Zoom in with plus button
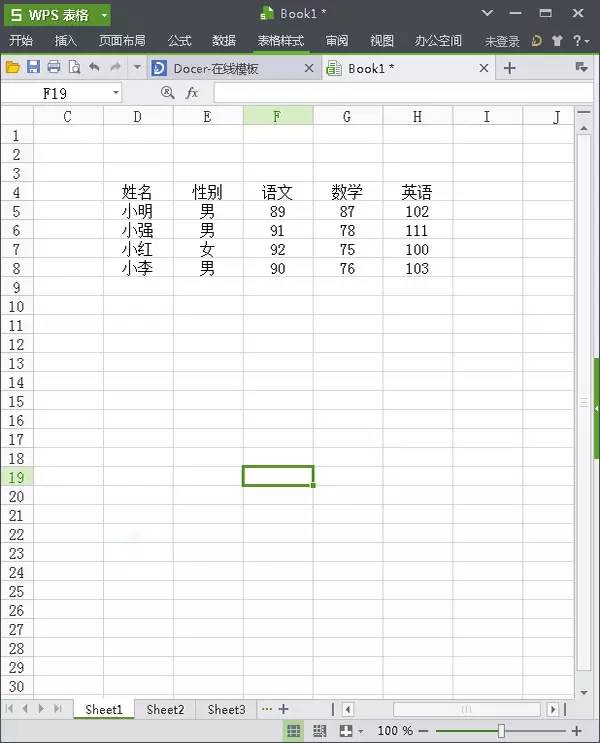Image resolution: width=600 pixels, height=743 pixels. [577, 731]
